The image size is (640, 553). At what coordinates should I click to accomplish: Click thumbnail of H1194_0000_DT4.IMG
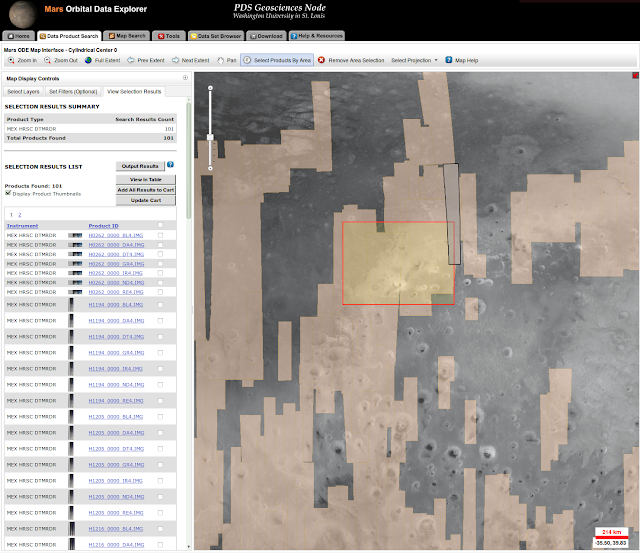(71, 337)
